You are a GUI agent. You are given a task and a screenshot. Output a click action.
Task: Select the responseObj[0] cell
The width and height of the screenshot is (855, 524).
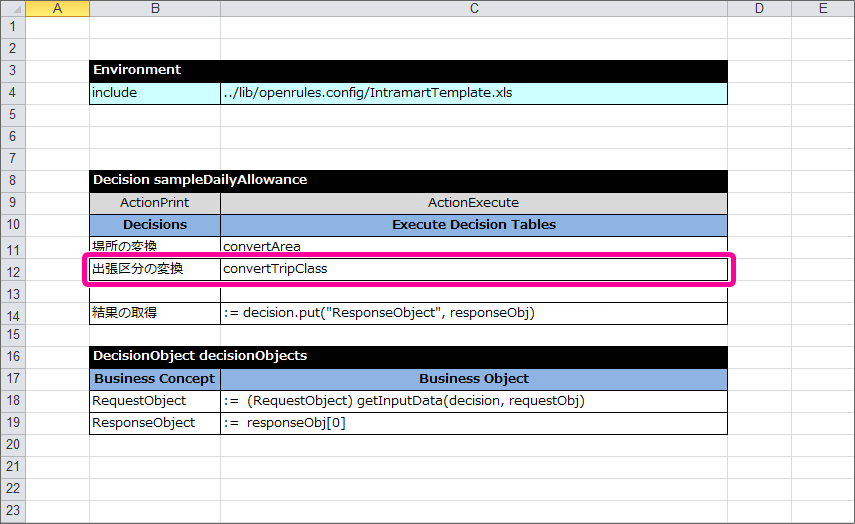tap(473, 423)
